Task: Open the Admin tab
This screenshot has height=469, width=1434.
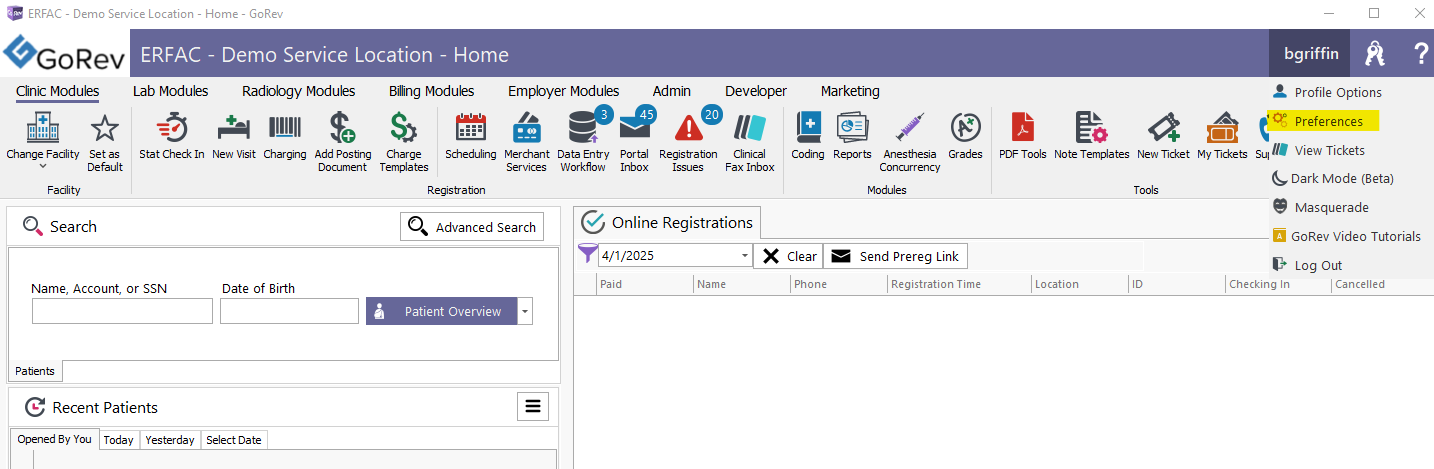Action: tap(672, 91)
